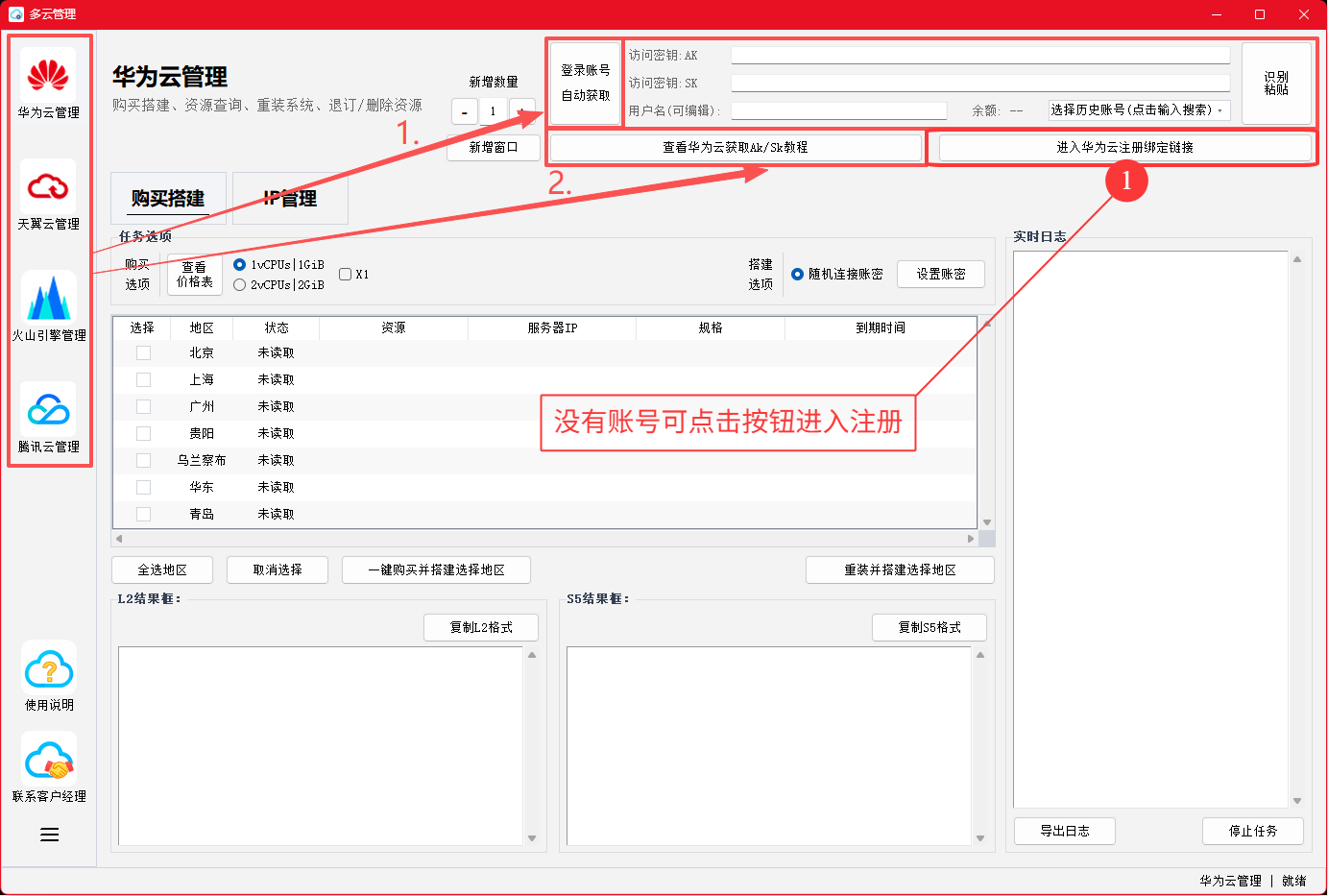Click the 全选地区 button

click(x=162, y=569)
